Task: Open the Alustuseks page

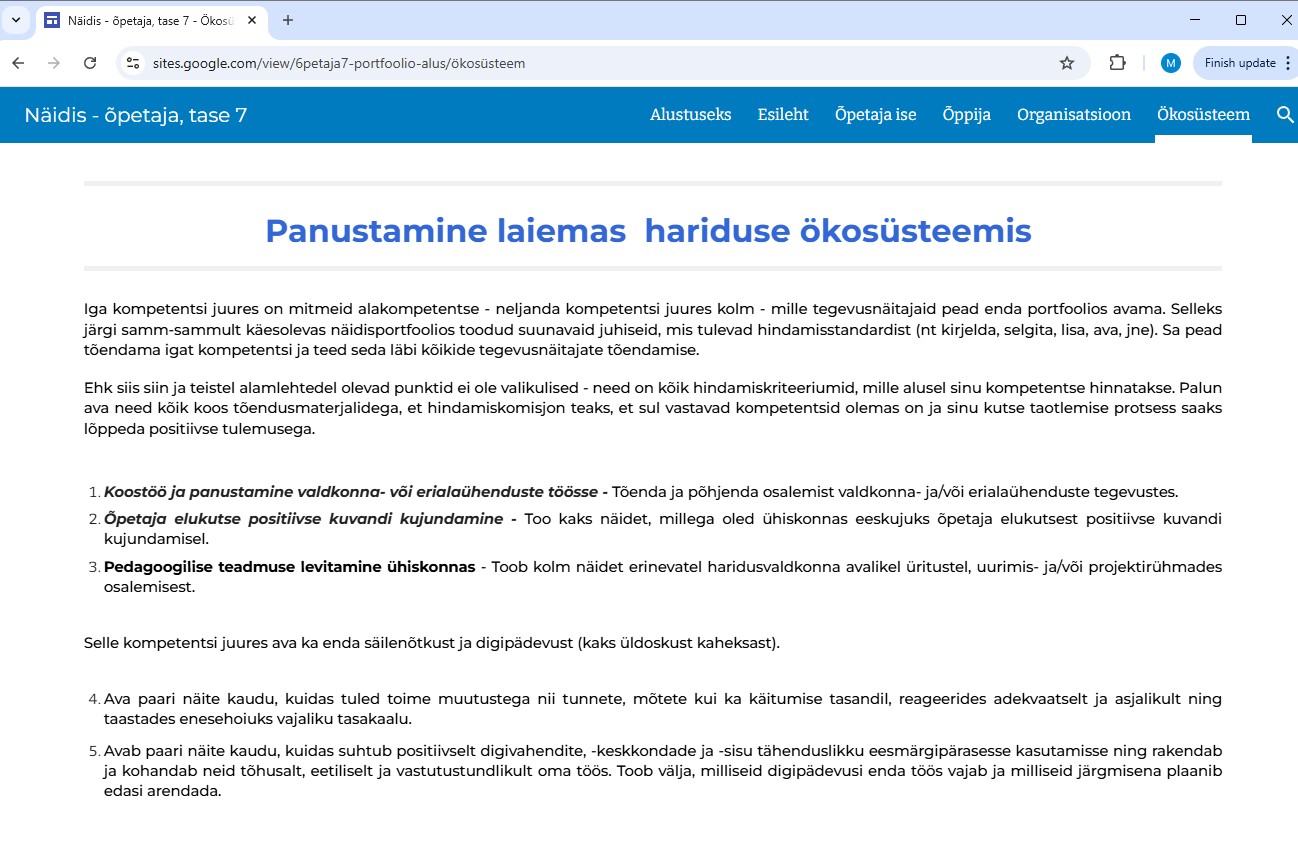Action: (690, 115)
